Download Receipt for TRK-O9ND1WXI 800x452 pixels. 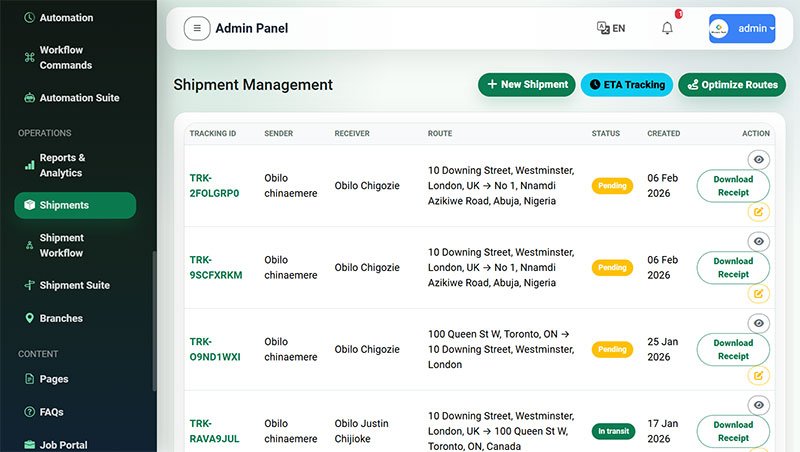point(733,349)
